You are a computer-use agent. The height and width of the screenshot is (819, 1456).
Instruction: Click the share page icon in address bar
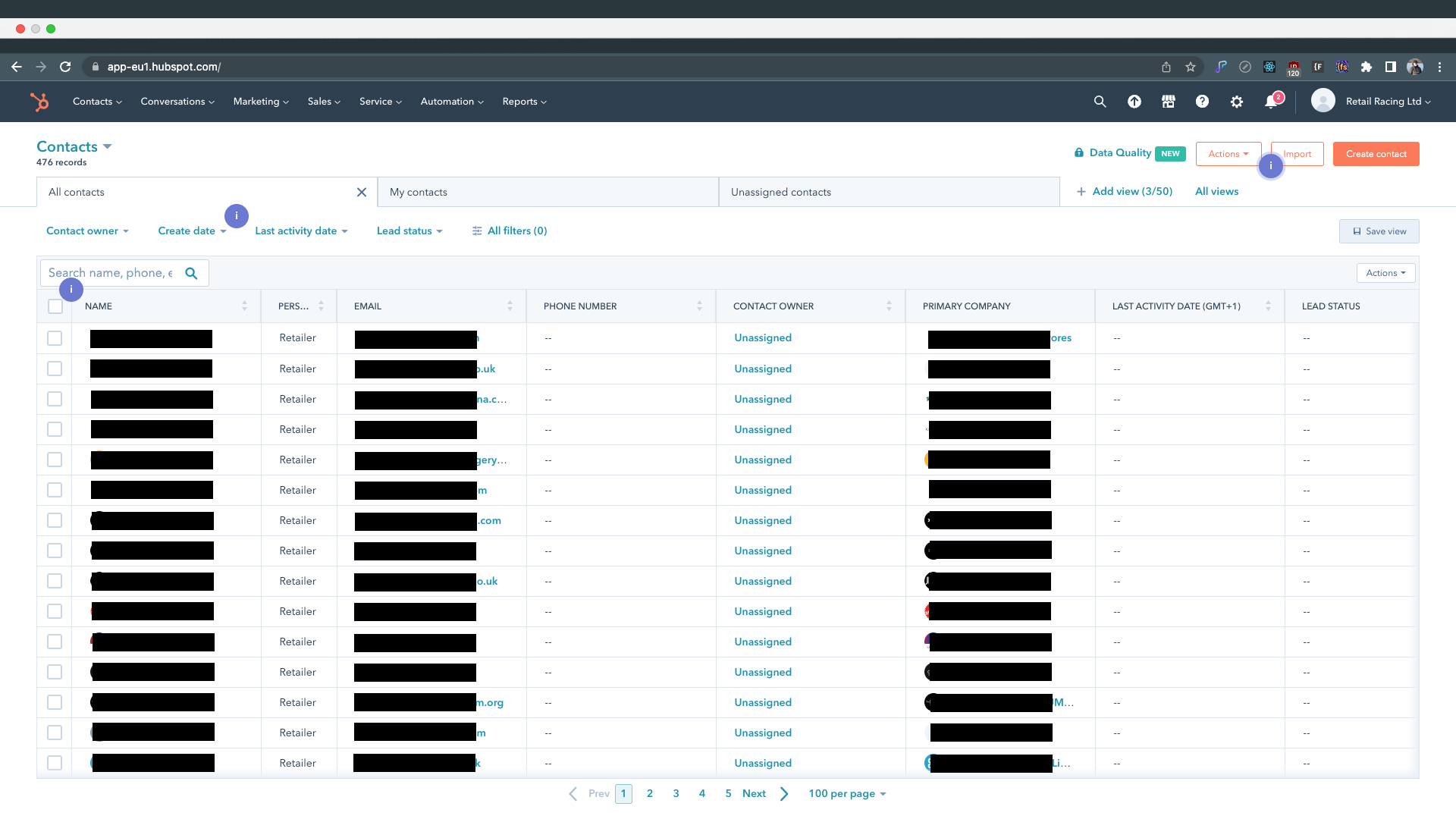pyautogui.click(x=1166, y=67)
